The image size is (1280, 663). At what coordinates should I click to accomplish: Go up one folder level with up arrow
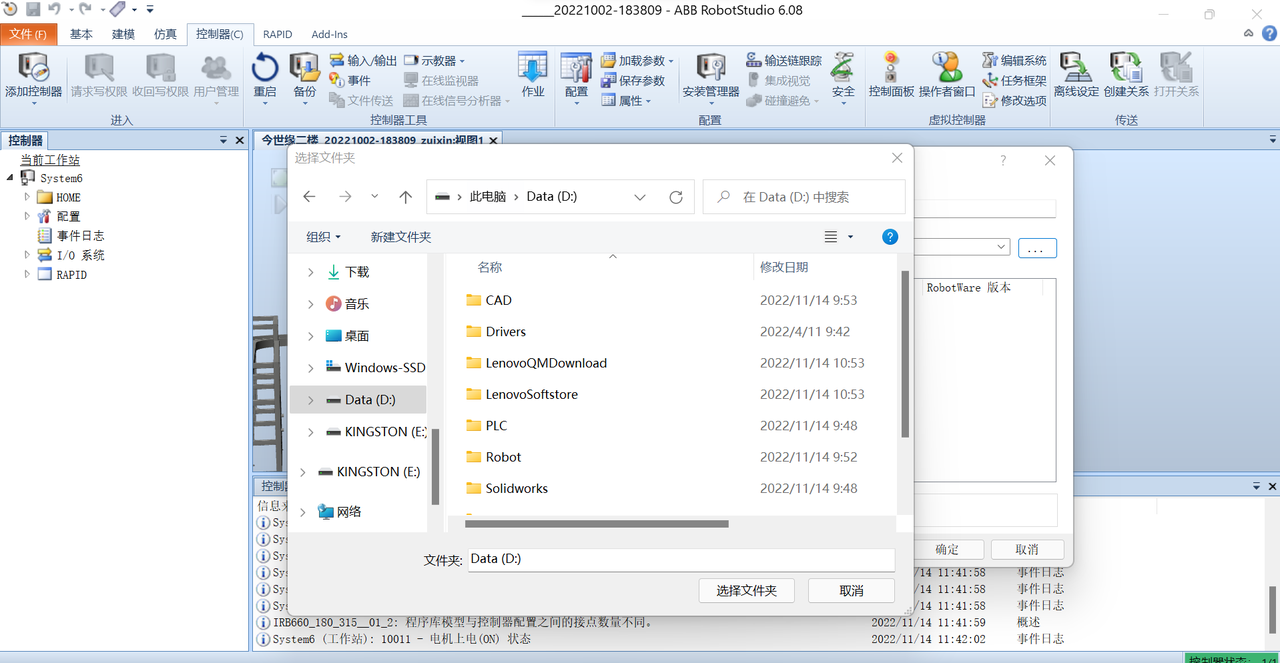[x=405, y=197]
